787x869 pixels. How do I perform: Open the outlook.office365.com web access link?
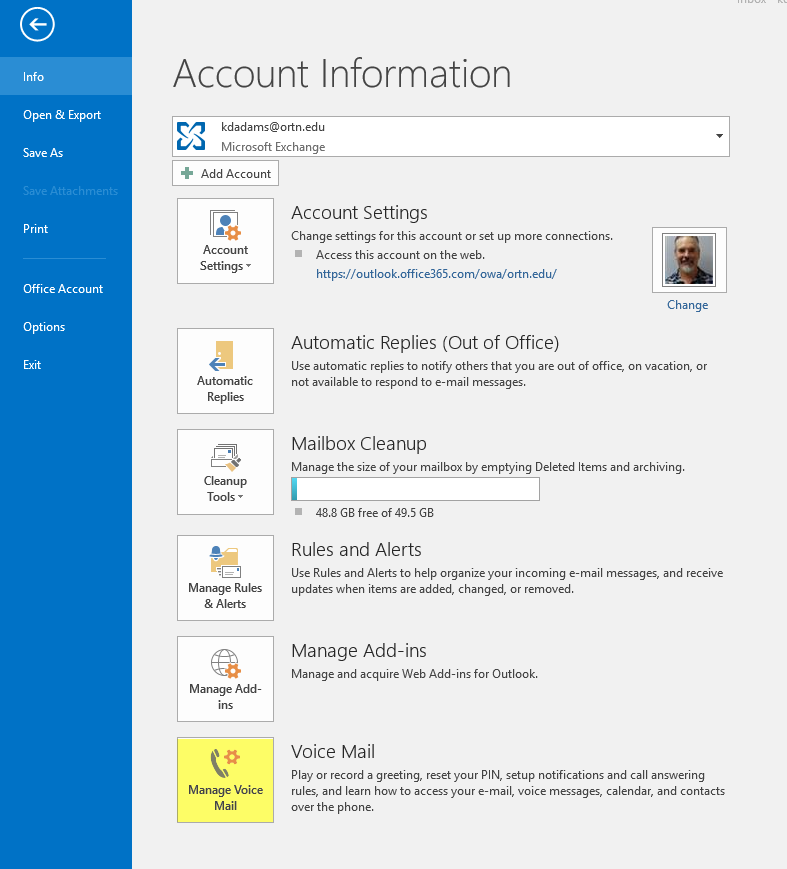coord(436,273)
